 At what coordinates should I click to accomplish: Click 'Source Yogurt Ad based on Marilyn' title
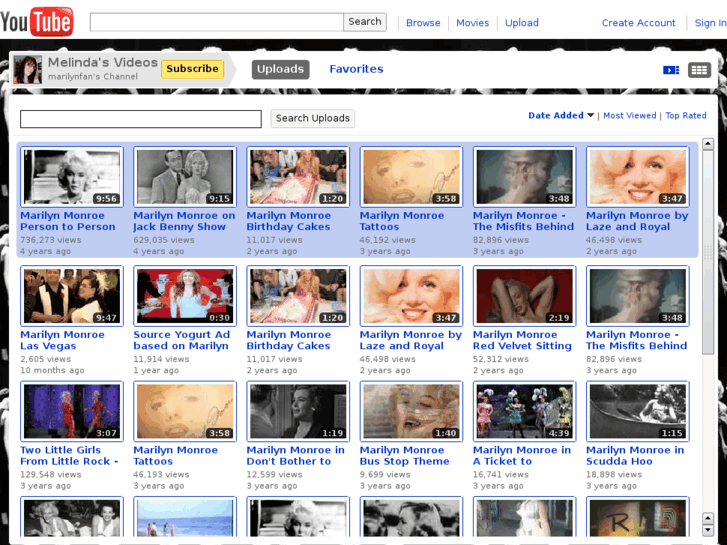[181, 340]
